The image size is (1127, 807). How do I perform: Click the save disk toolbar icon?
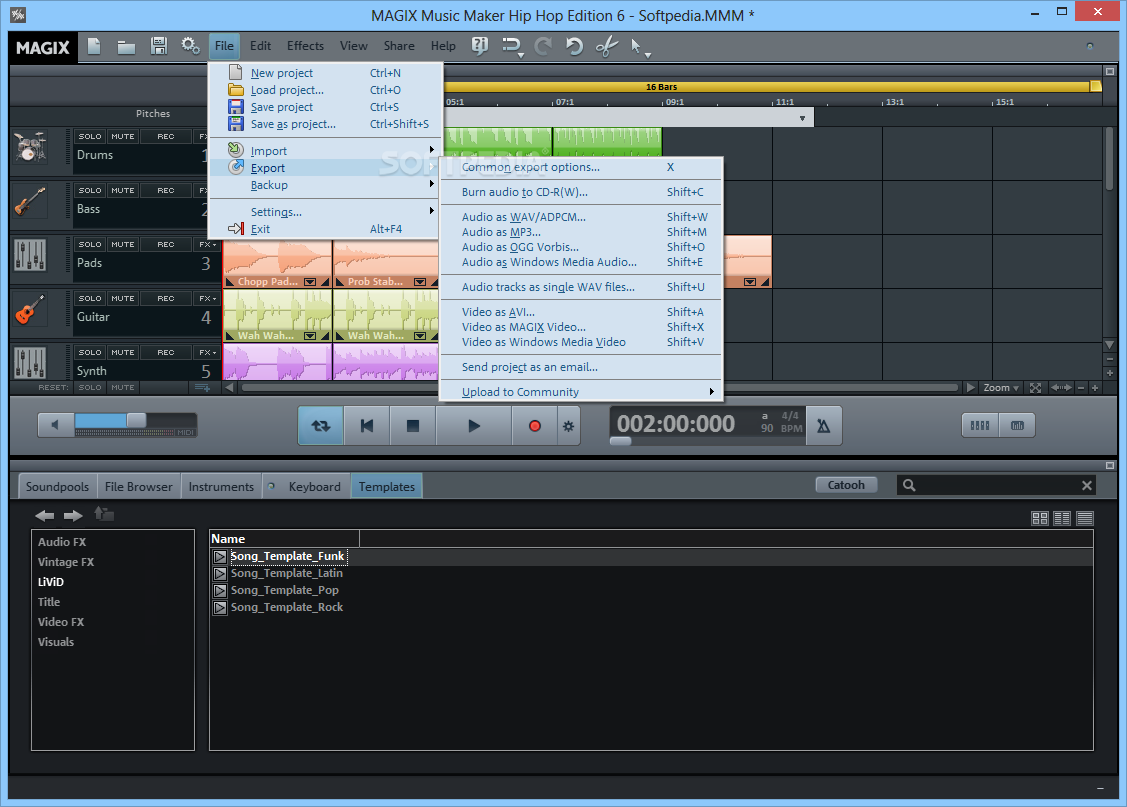159,46
